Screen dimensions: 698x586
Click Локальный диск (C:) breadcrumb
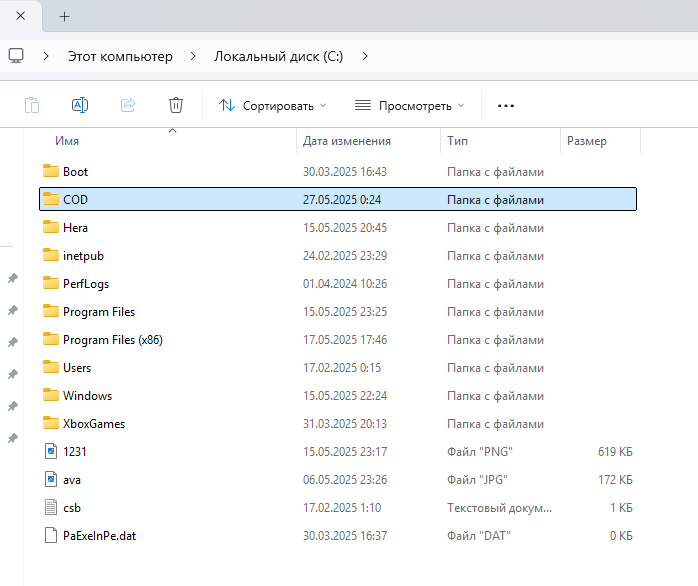(x=278, y=56)
